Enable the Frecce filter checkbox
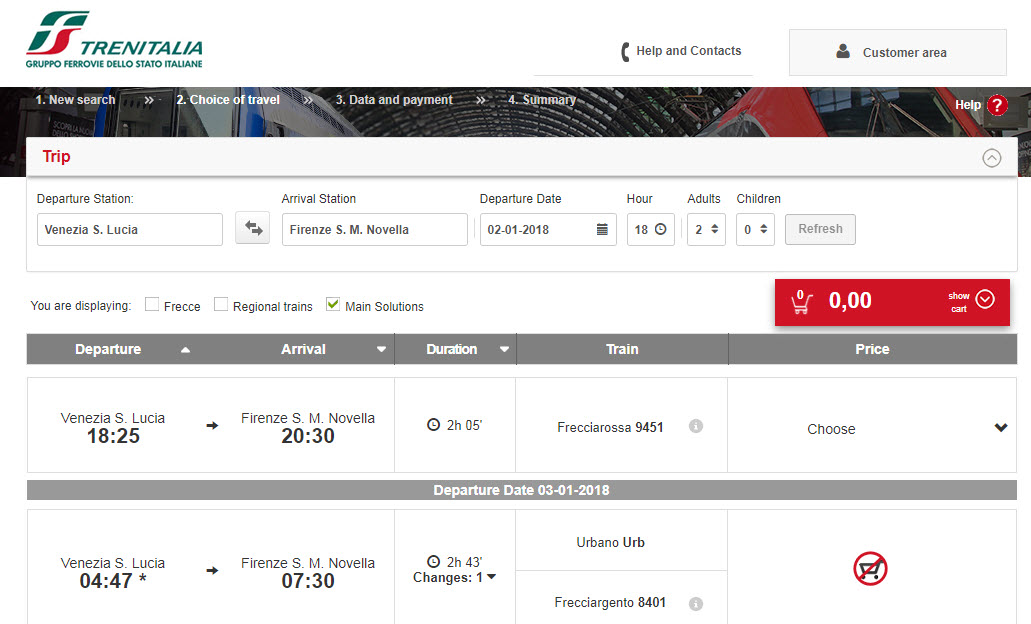The width and height of the screenshot is (1031, 624). coord(152,304)
